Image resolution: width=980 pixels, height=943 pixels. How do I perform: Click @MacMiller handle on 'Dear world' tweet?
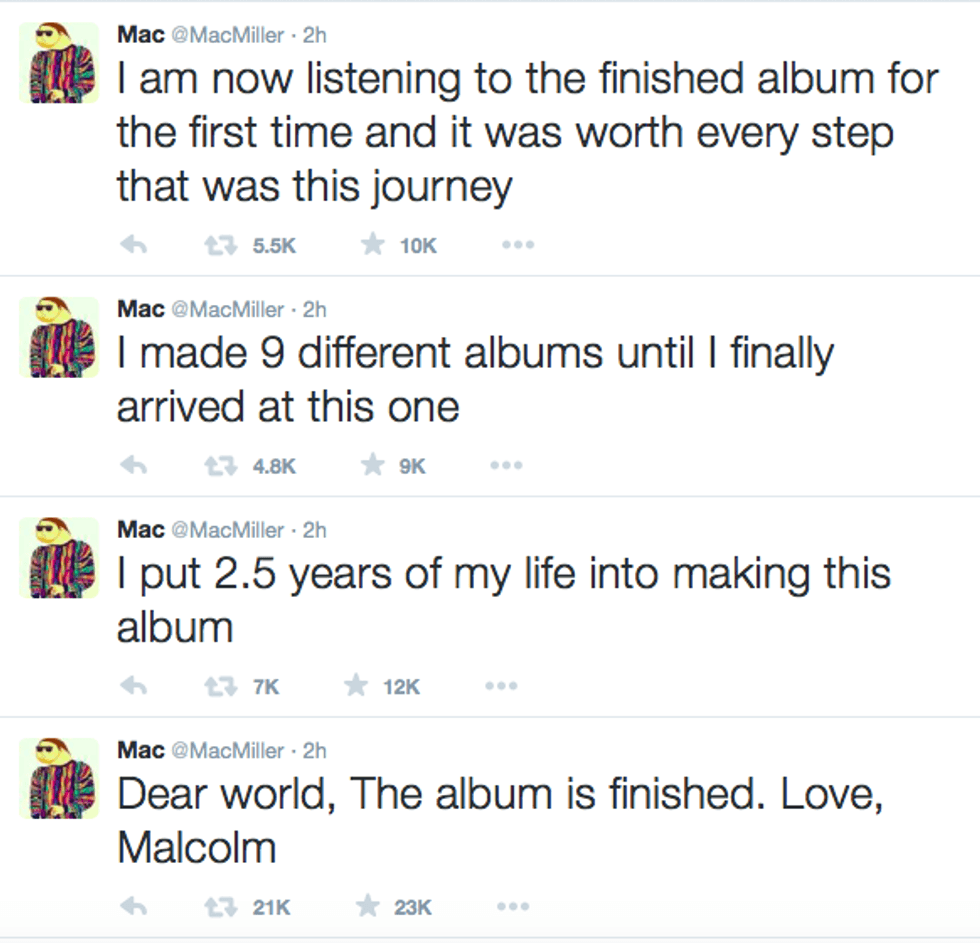tap(228, 750)
